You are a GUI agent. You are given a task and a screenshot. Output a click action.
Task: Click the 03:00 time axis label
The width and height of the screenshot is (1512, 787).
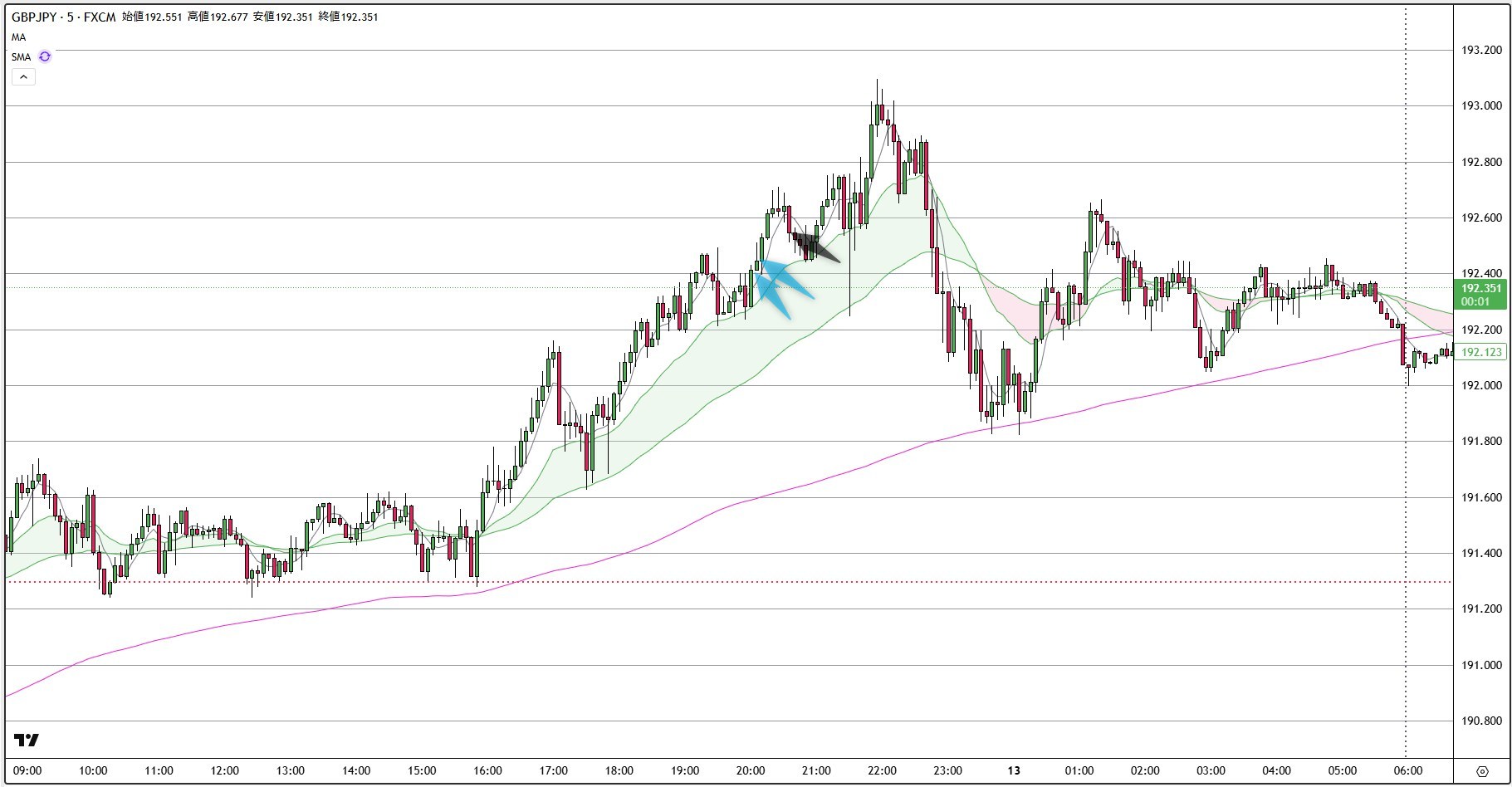(x=1211, y=770)
